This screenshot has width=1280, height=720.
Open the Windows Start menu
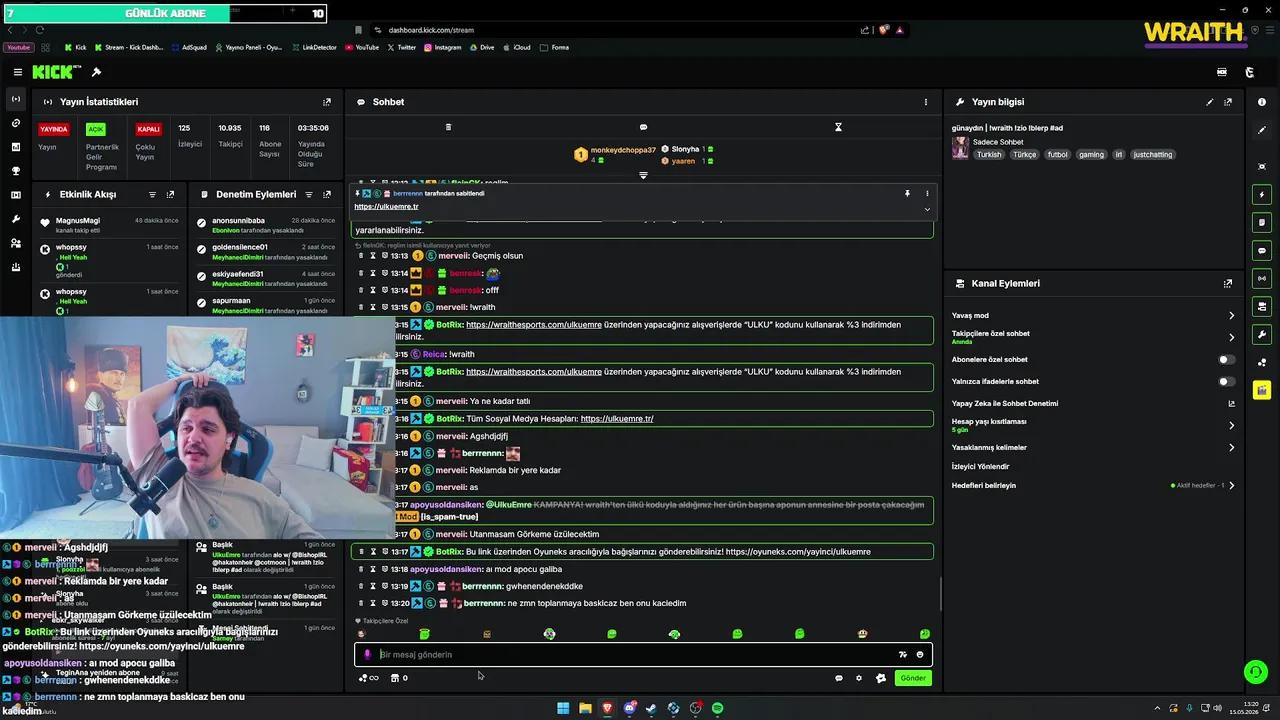click(563, 708)
